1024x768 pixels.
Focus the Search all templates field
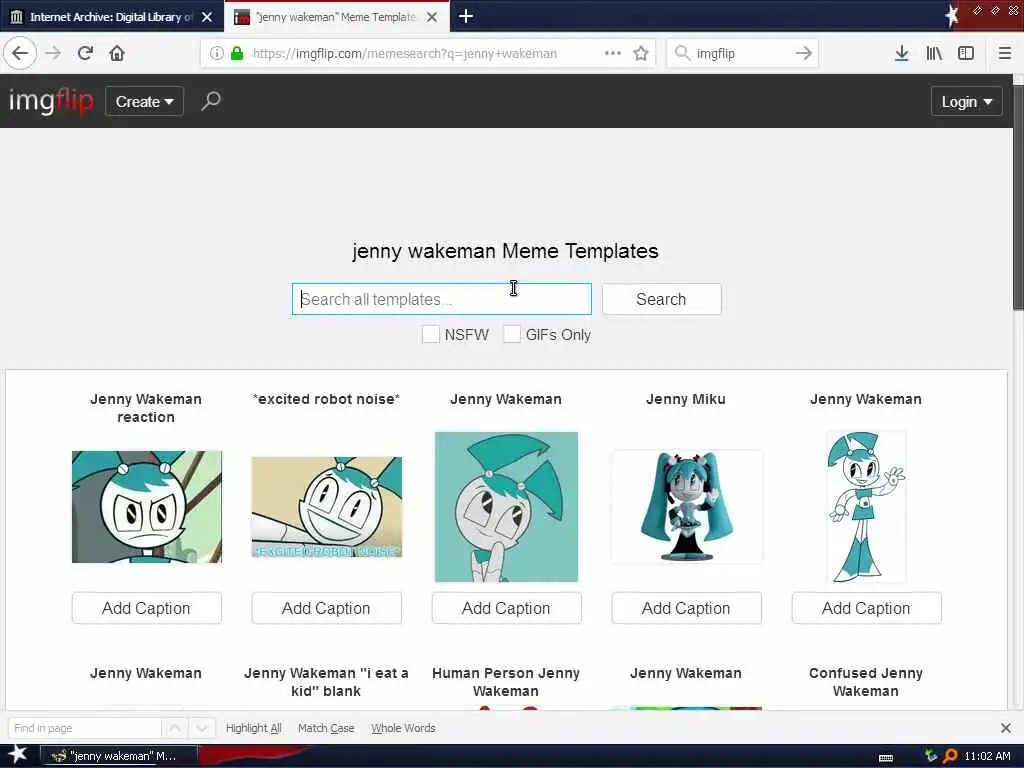point(441,299)
